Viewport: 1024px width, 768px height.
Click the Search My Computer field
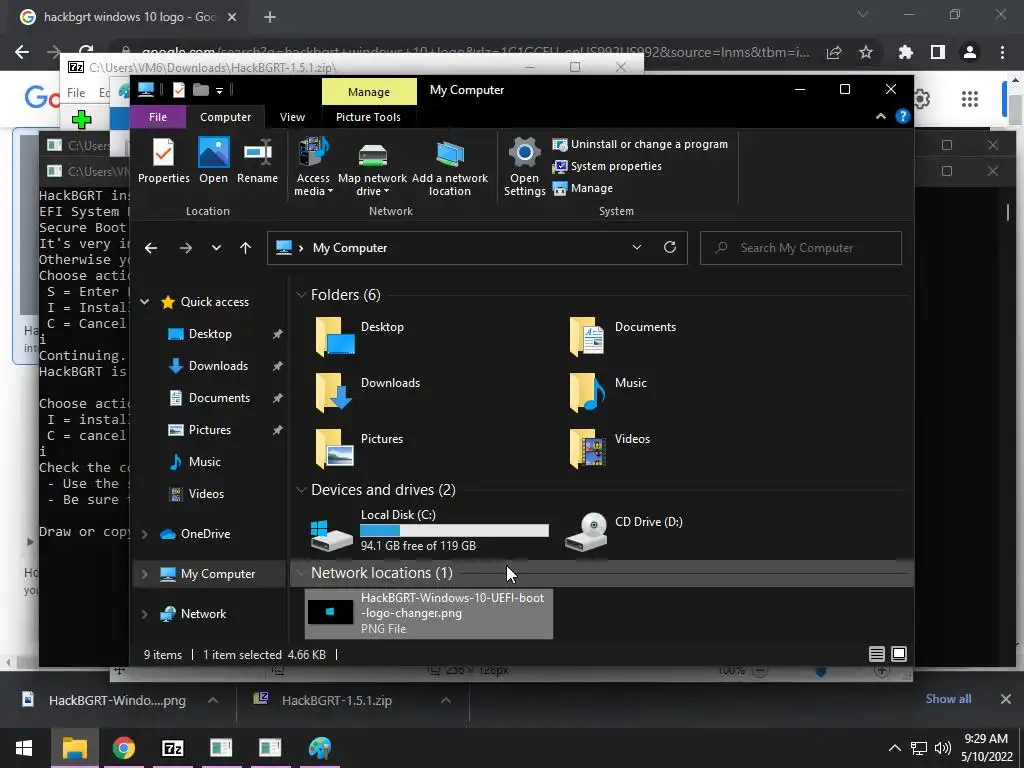point(801,248)
